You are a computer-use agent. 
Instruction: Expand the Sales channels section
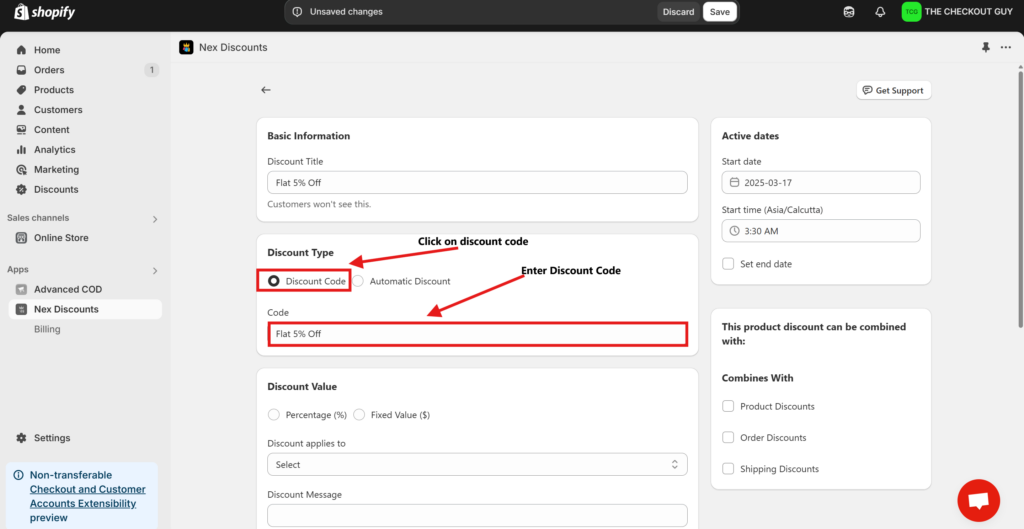tap(155, 219)
